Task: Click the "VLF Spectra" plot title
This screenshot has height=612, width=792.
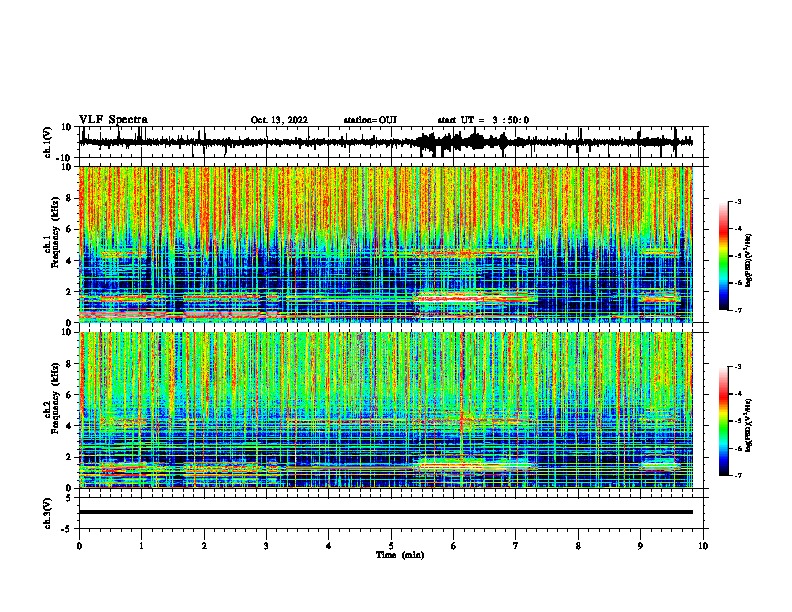Action: pos(113,120)
